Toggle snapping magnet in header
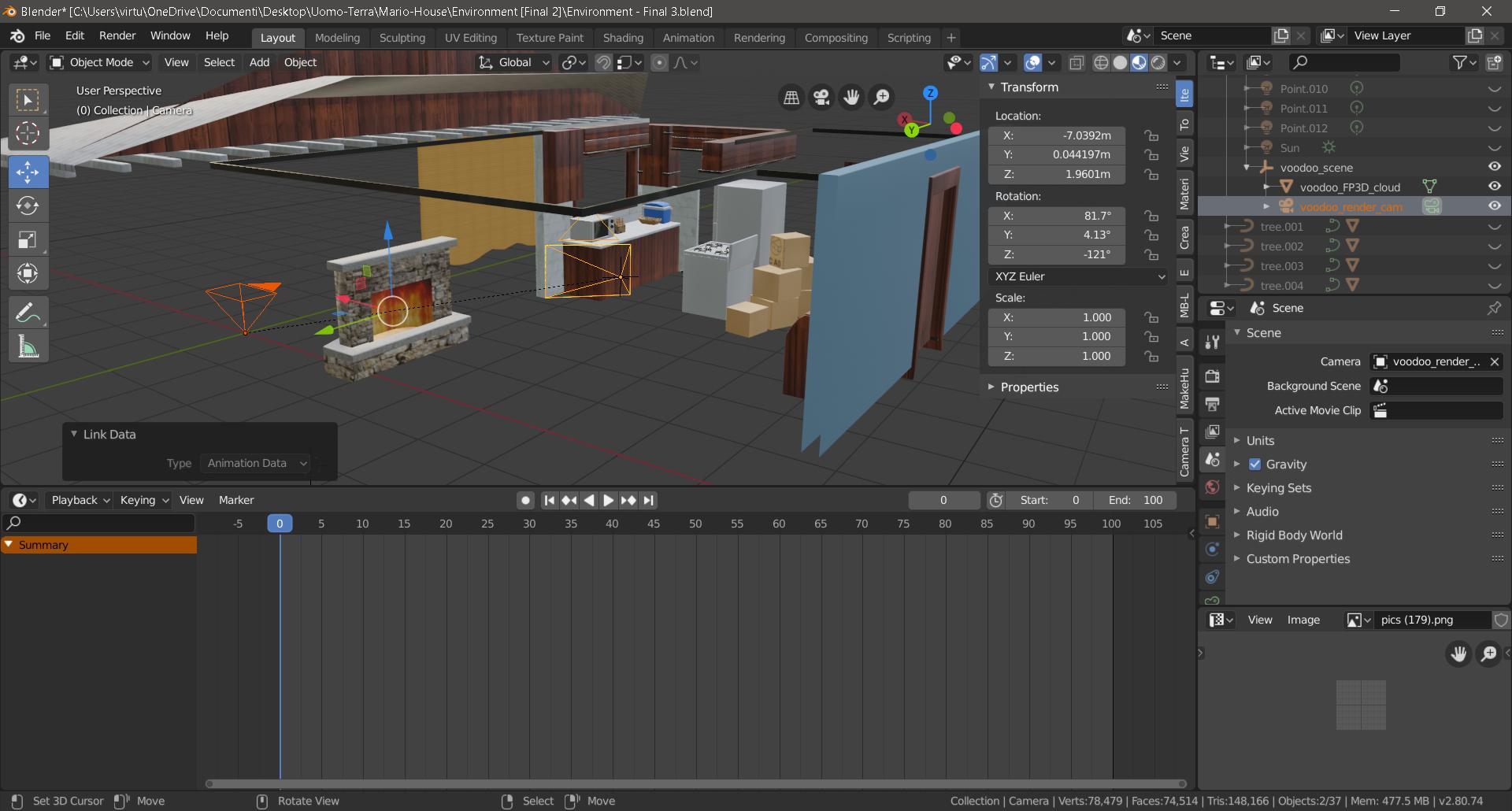This screenshot has width=1512, height=811. tap(603, 63)
